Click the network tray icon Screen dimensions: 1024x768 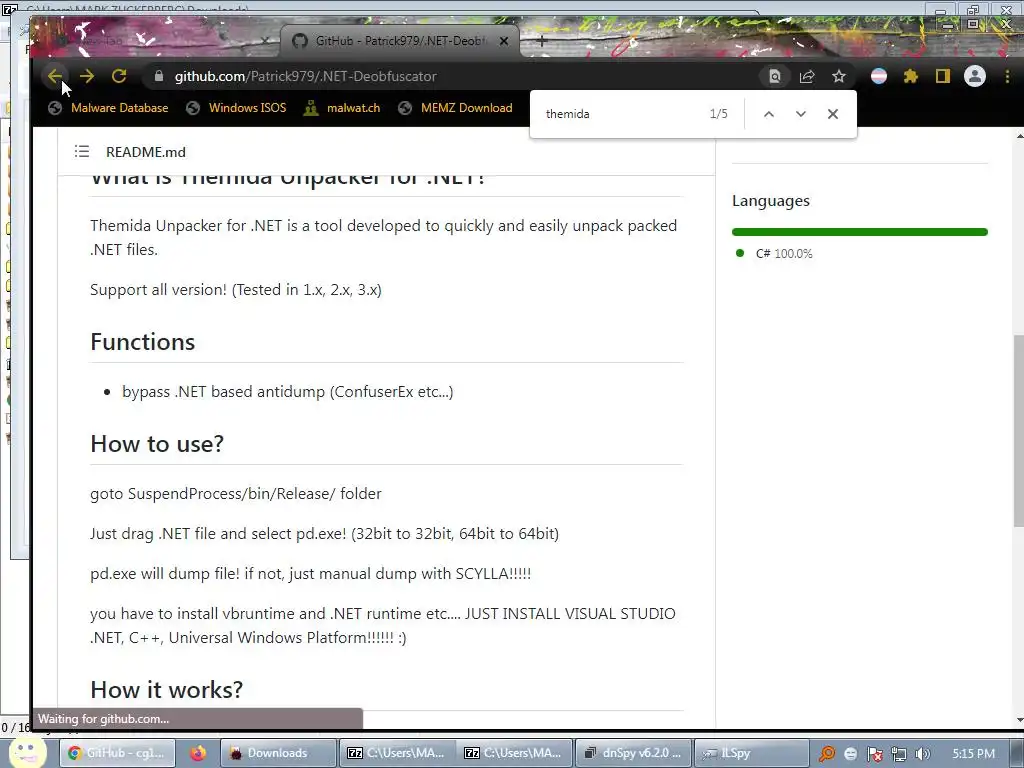899,754
